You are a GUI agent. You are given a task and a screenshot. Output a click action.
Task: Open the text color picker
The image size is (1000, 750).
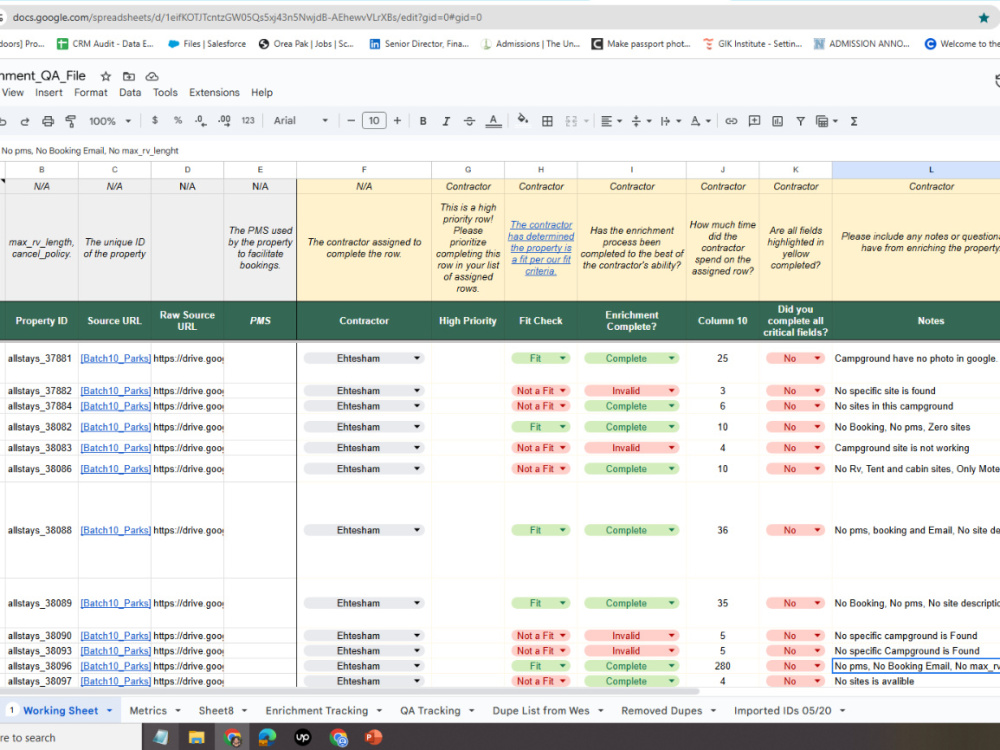point(493,121)
